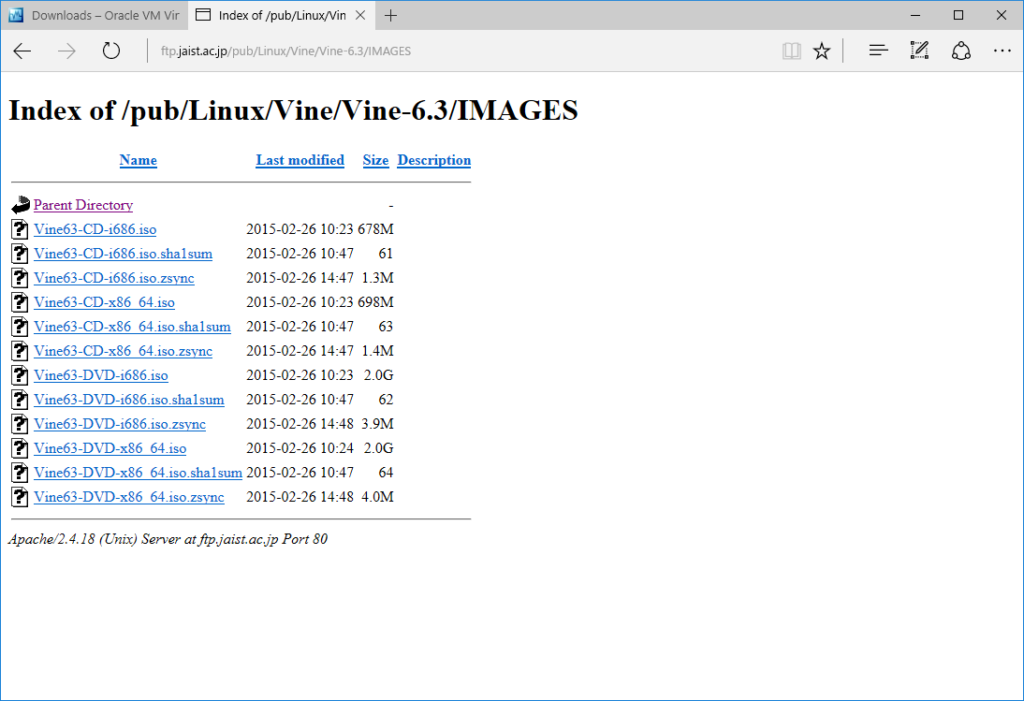
Task: Refresh the current page
Action: click(x=109, y=50)
